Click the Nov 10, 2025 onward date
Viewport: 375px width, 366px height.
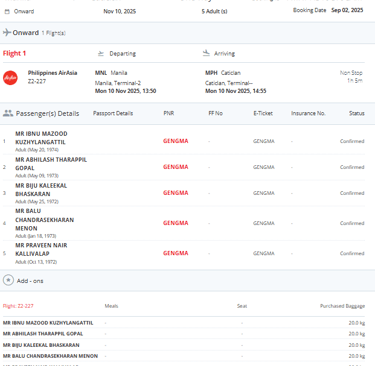[x=120, y=11]
